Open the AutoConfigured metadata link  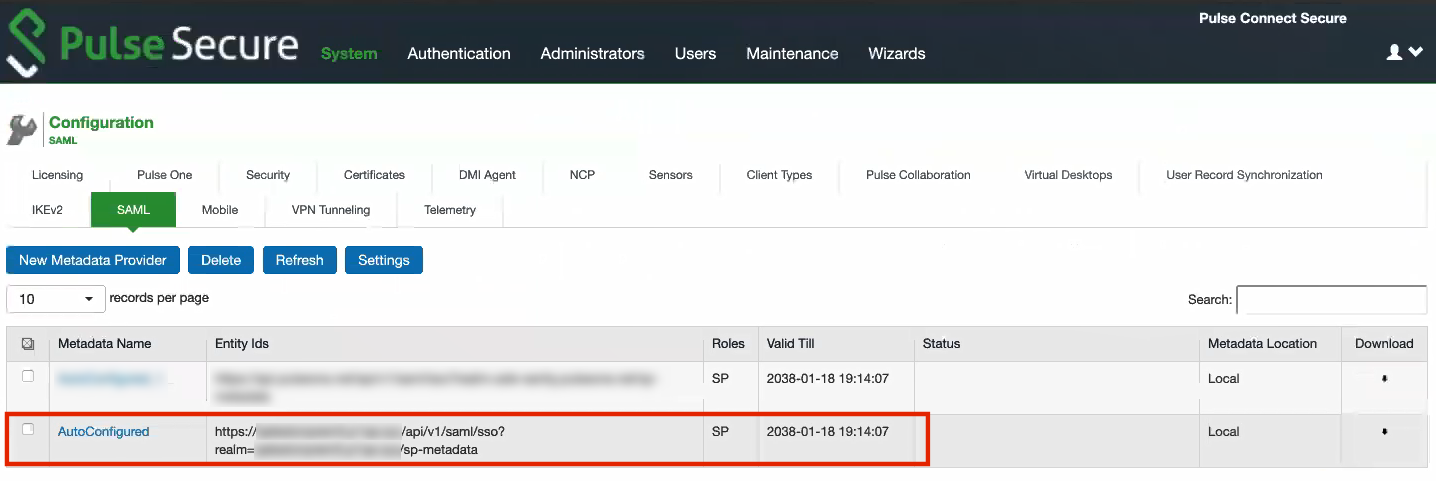[x=103, y=432]
